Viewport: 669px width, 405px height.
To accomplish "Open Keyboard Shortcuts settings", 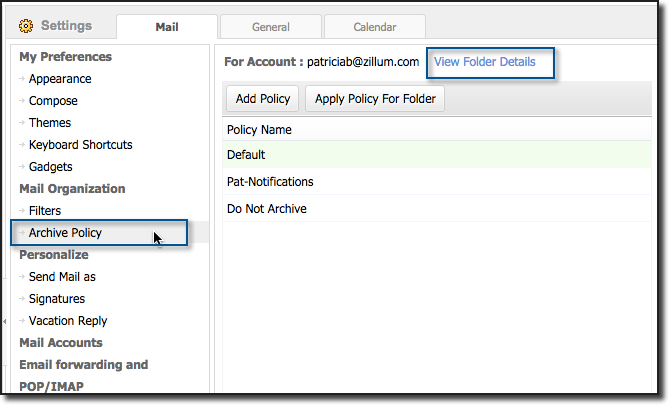I will [80, 145].
